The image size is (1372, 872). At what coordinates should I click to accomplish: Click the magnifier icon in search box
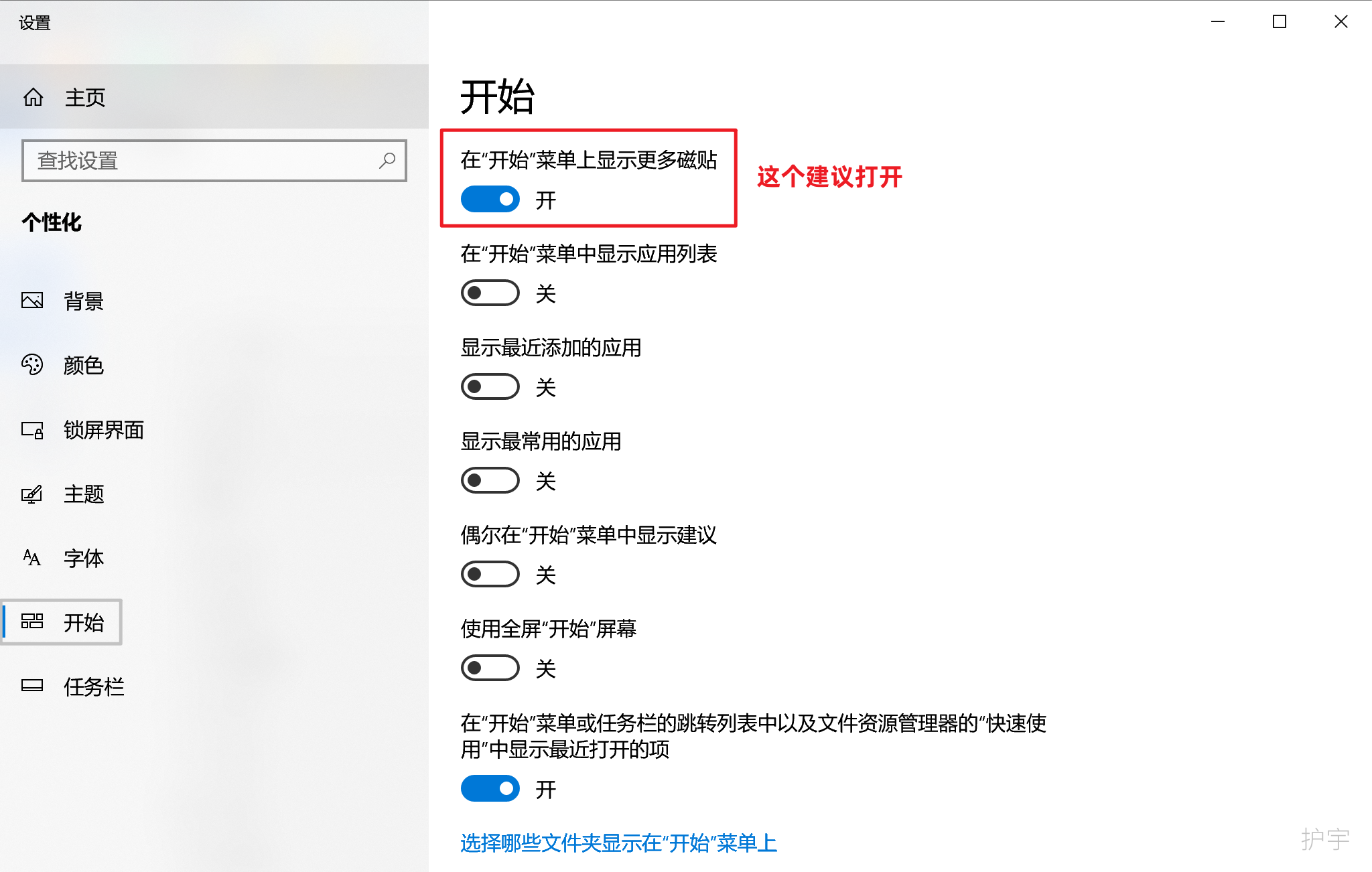(x=387, y=161)
